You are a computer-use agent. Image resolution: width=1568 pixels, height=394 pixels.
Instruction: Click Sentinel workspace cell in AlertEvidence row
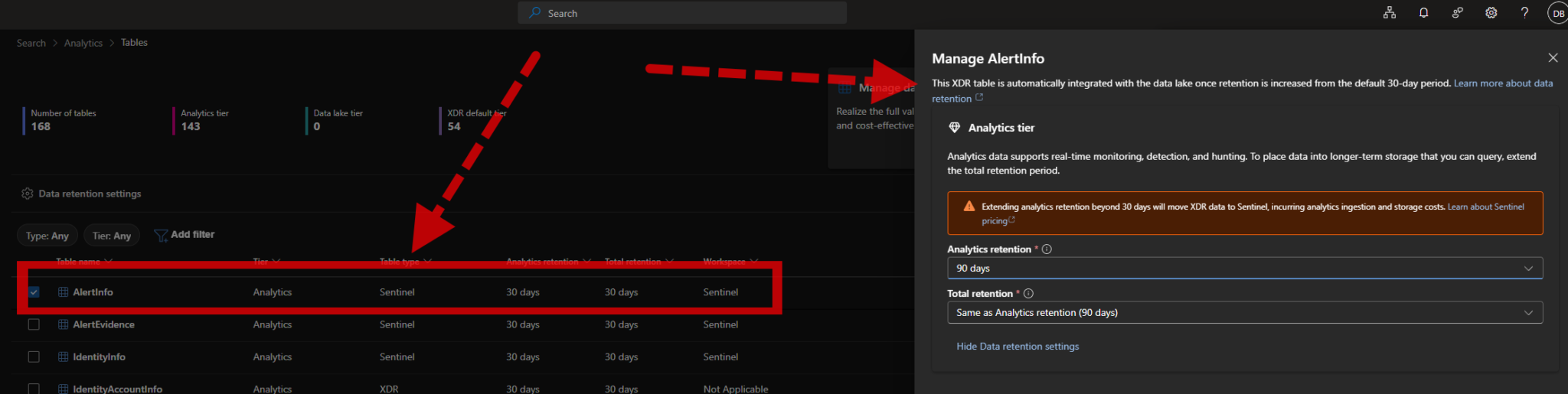coord(720,324)
